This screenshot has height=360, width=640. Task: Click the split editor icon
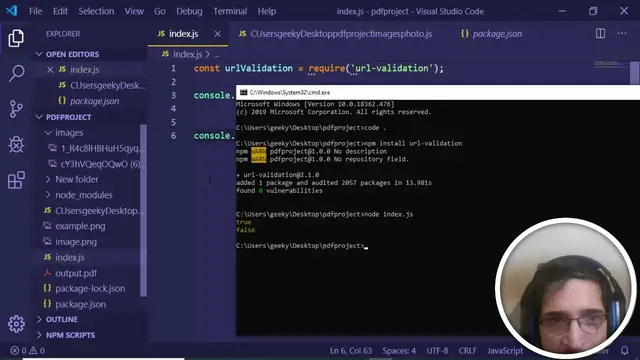tap(600, 33)
